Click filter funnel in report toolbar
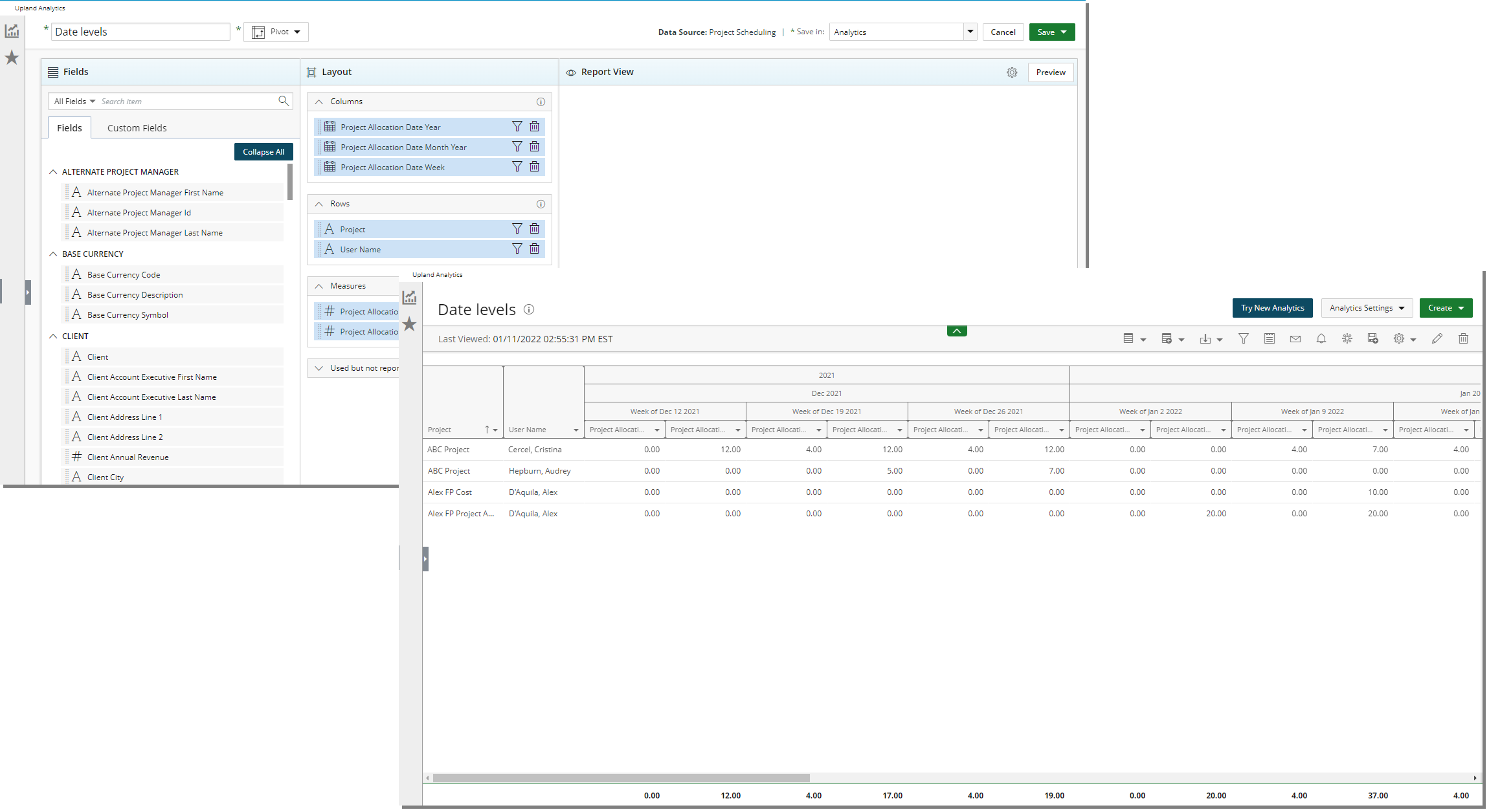 (1244, 338)
